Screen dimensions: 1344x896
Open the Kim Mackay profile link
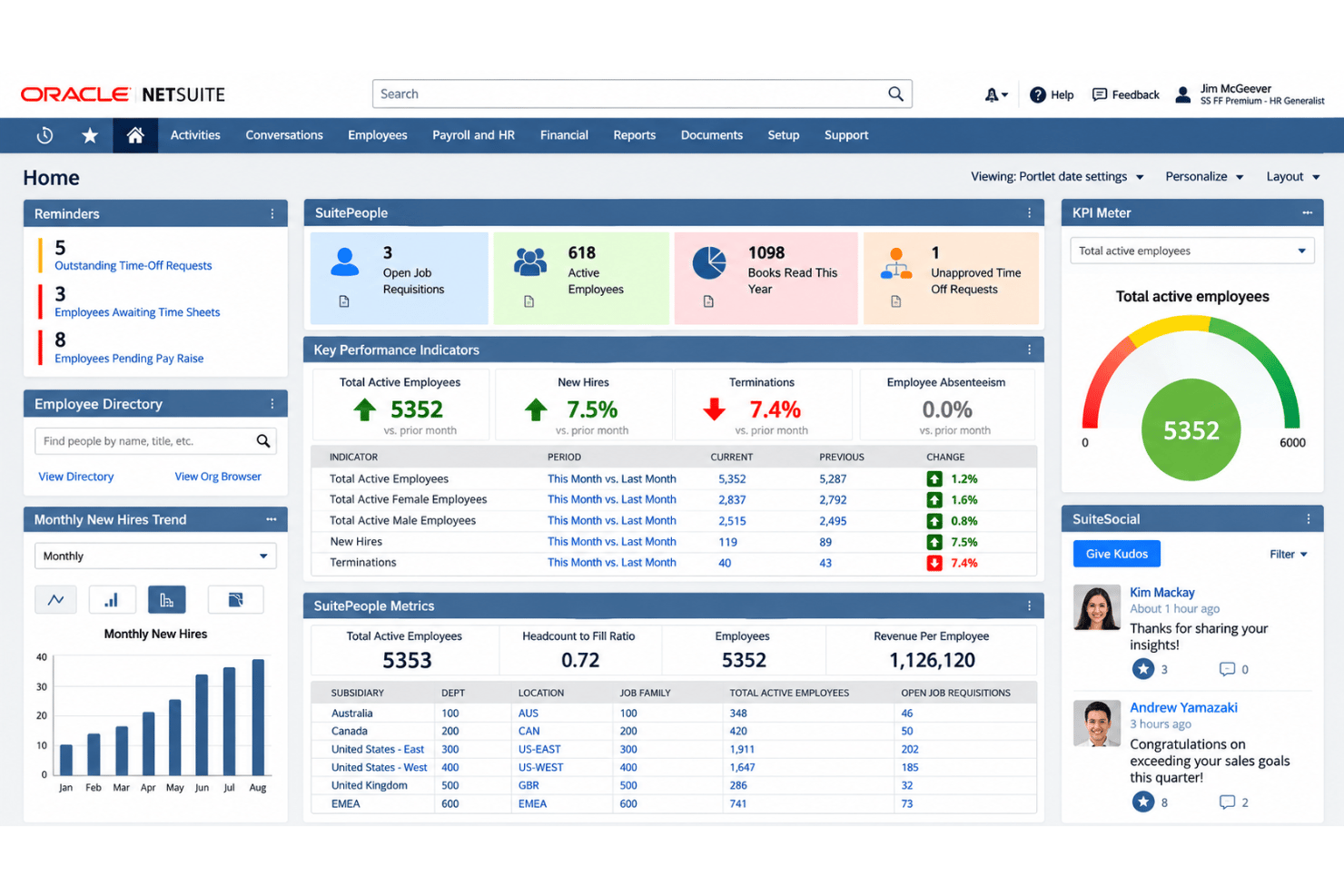(x=1161, y=592)
